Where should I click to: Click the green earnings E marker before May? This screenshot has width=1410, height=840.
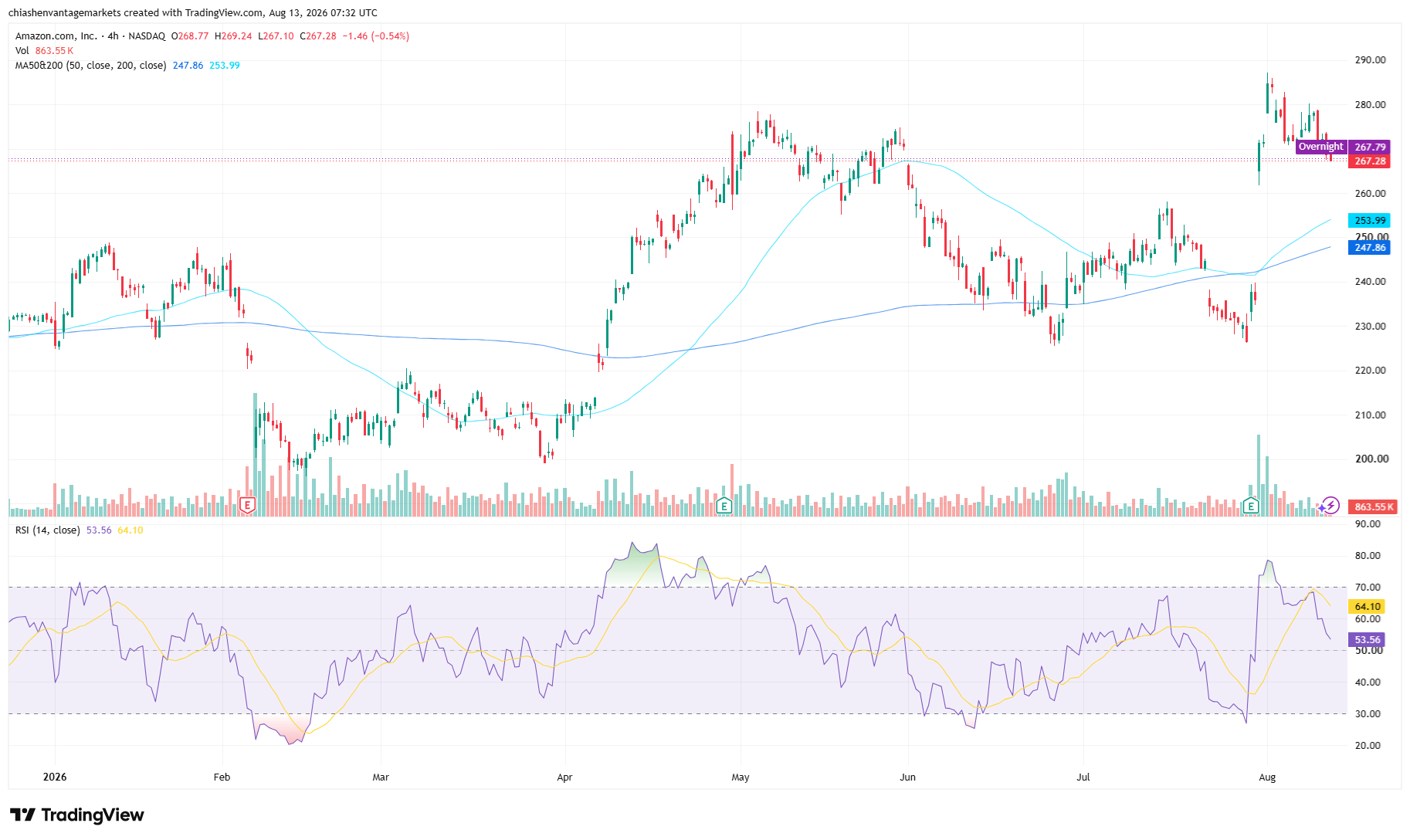pos(724,506)
